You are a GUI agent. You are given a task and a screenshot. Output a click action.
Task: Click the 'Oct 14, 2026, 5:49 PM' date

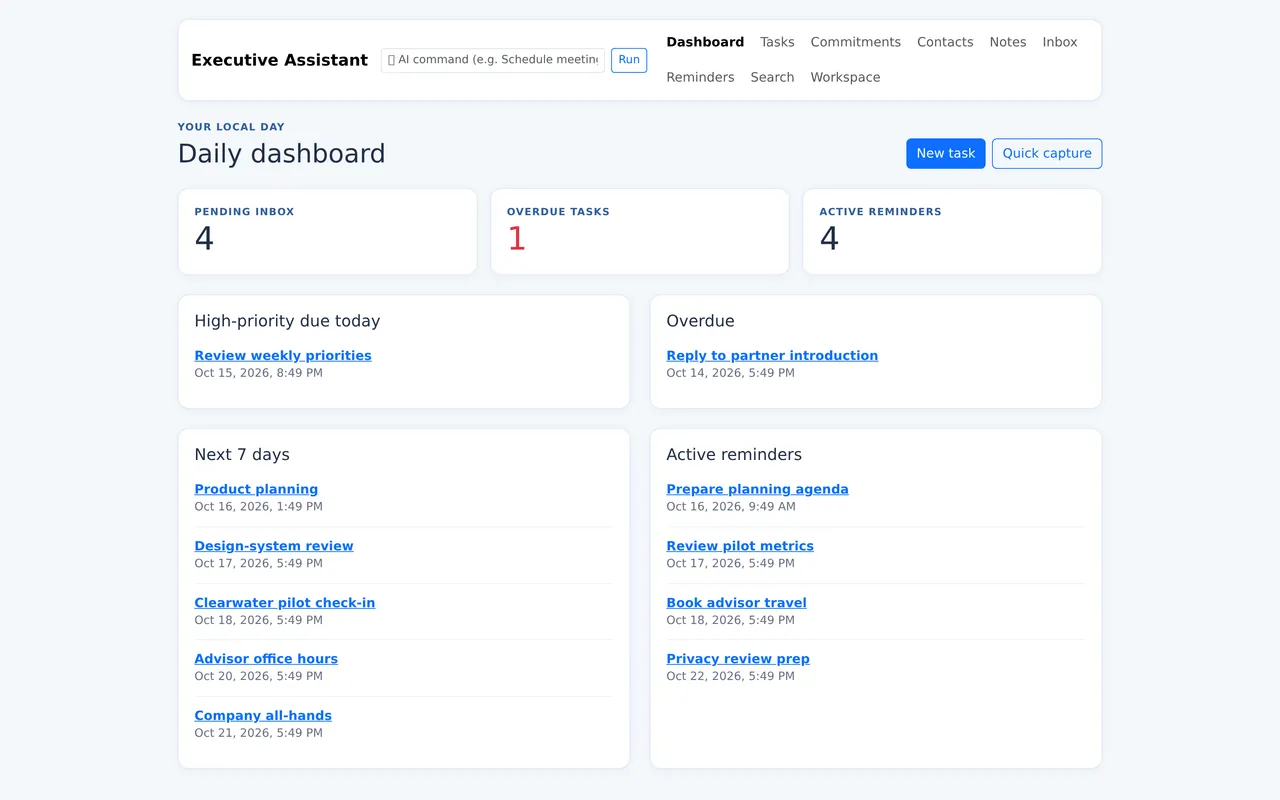click(730, 373)
